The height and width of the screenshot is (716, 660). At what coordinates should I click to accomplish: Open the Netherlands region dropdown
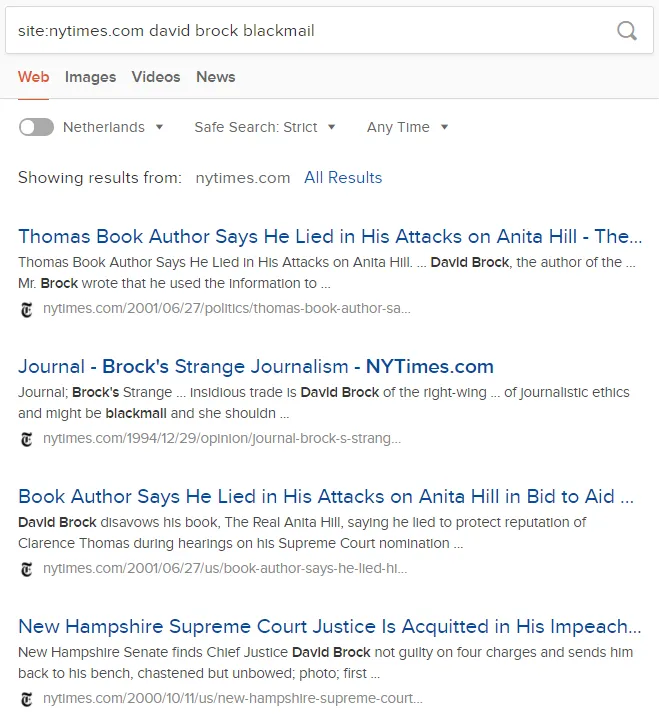click(113, 127)
